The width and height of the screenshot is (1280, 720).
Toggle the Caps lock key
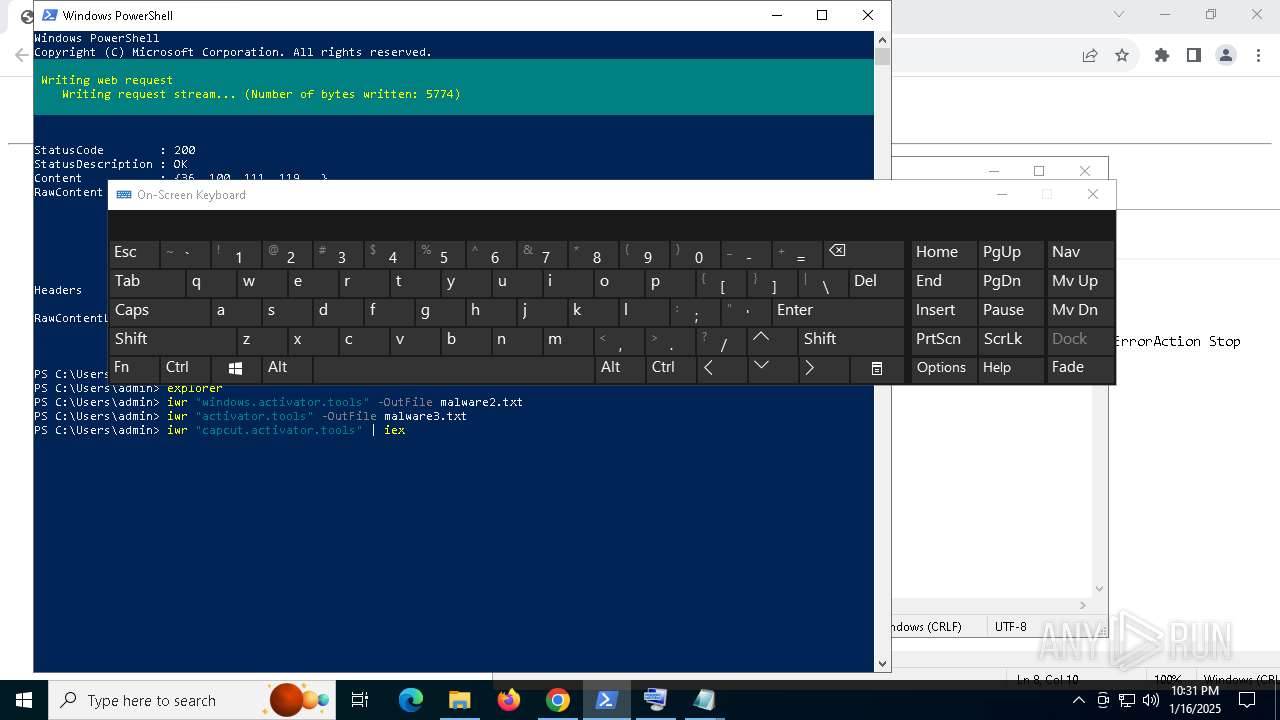(x=160, y=311)
